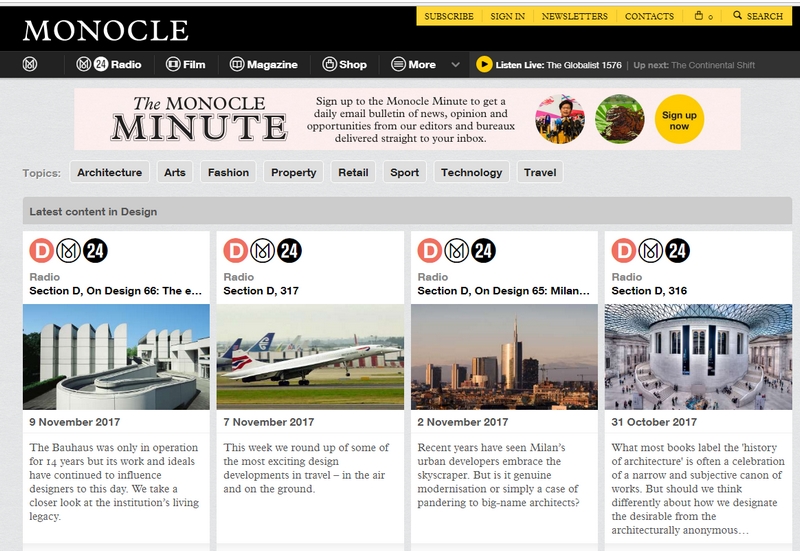
Task: Open the British Museum court thumbnail
Action: click(x=698, y=357)
